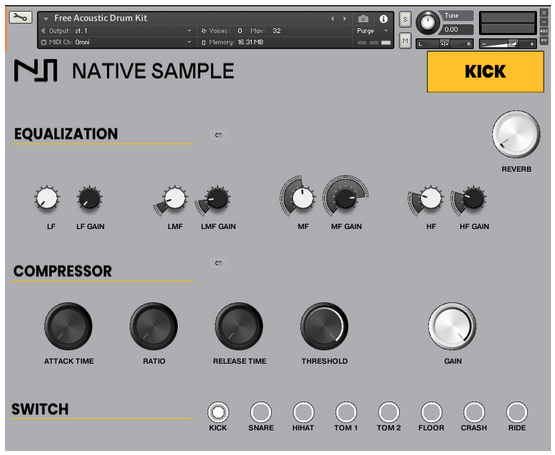This screenshot has width=555, height=455.
Task: Open the Output st.1 dropdown
Action: pyautogui.click(x=117, y=31)
